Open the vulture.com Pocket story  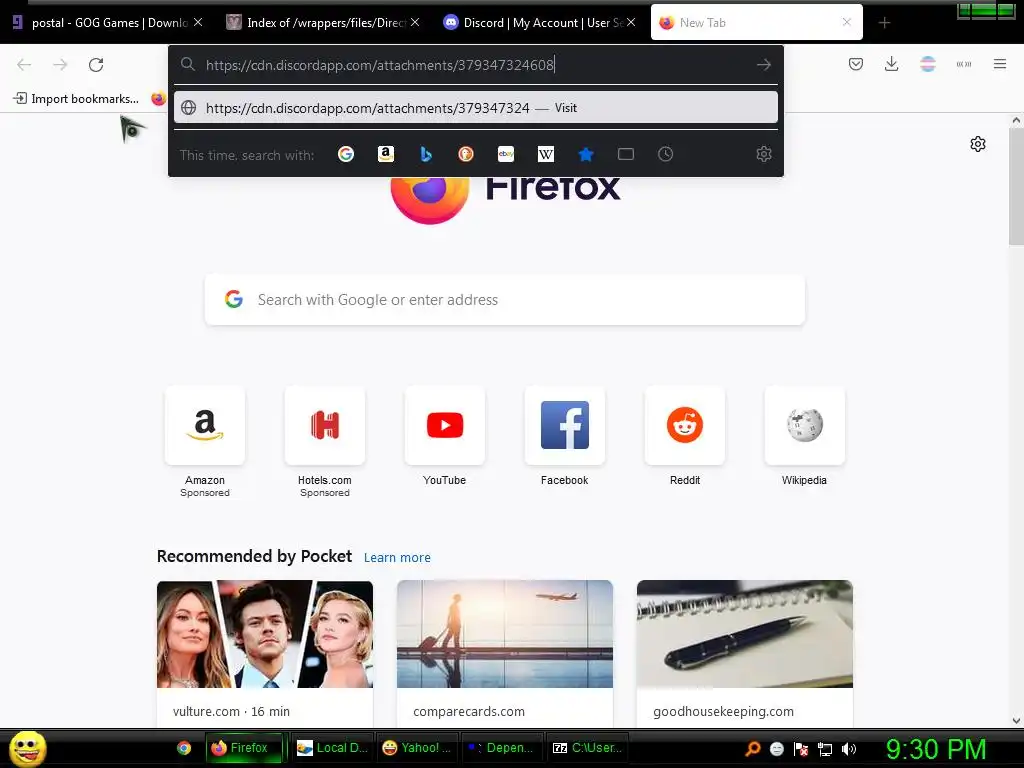tap(265, 653)
